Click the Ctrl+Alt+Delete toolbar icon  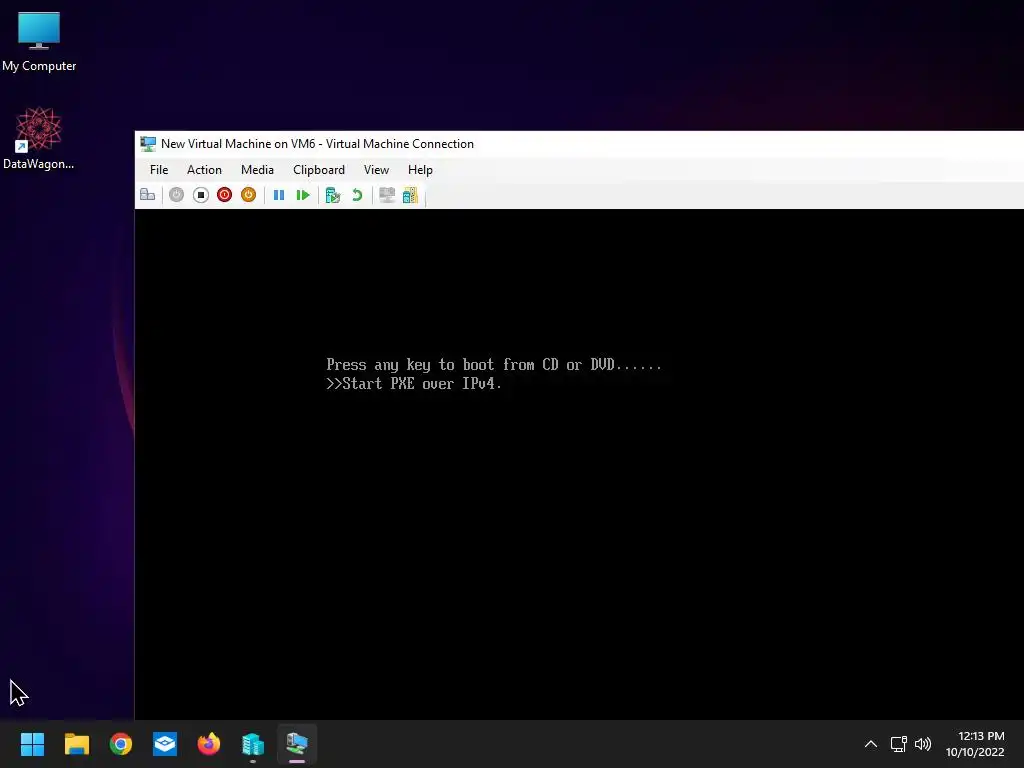point(148,195)
